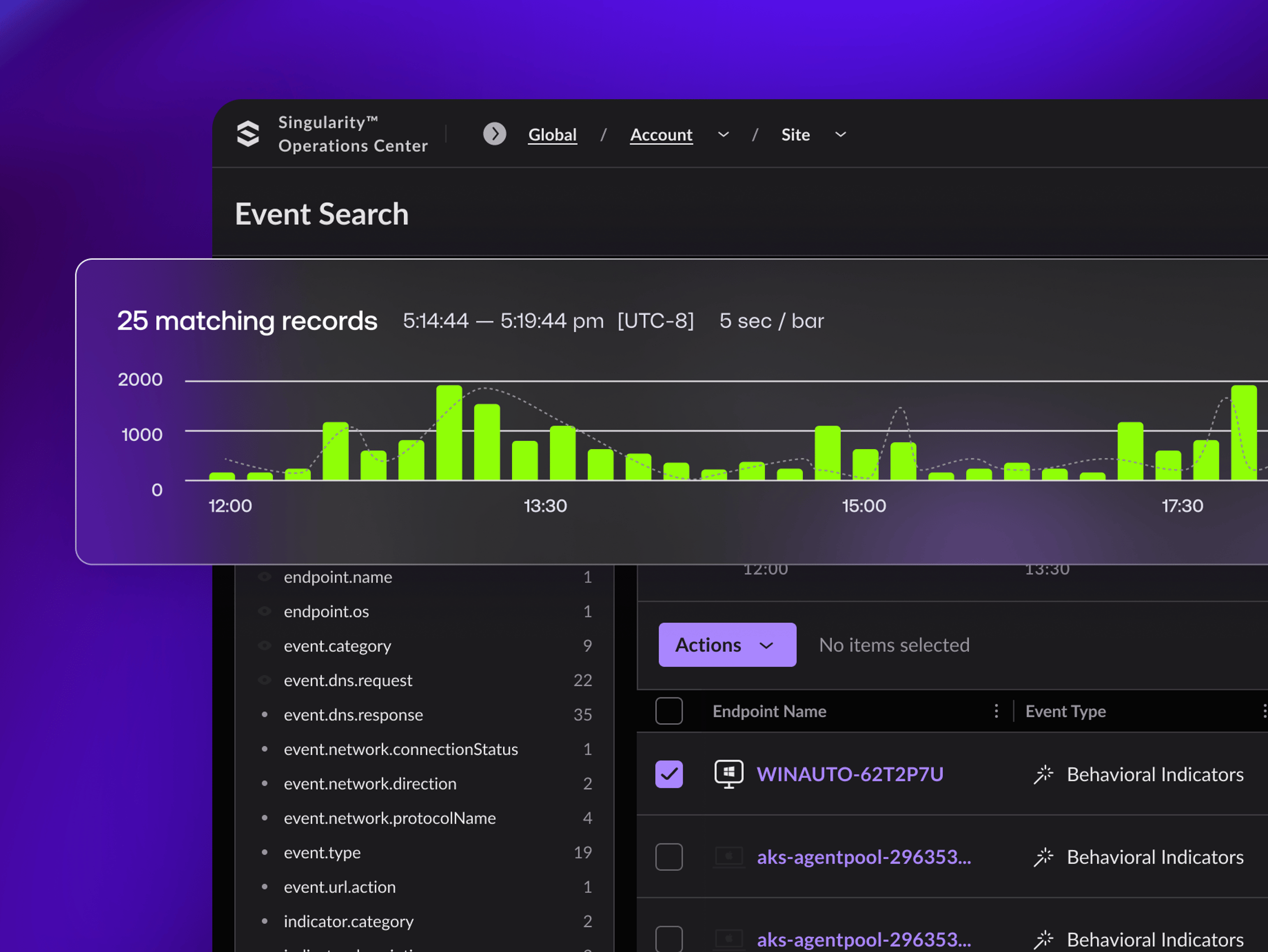
Task: Click the 5:14:44 — 5:19:44 pm time range
Action: click(x=503, y=320)
